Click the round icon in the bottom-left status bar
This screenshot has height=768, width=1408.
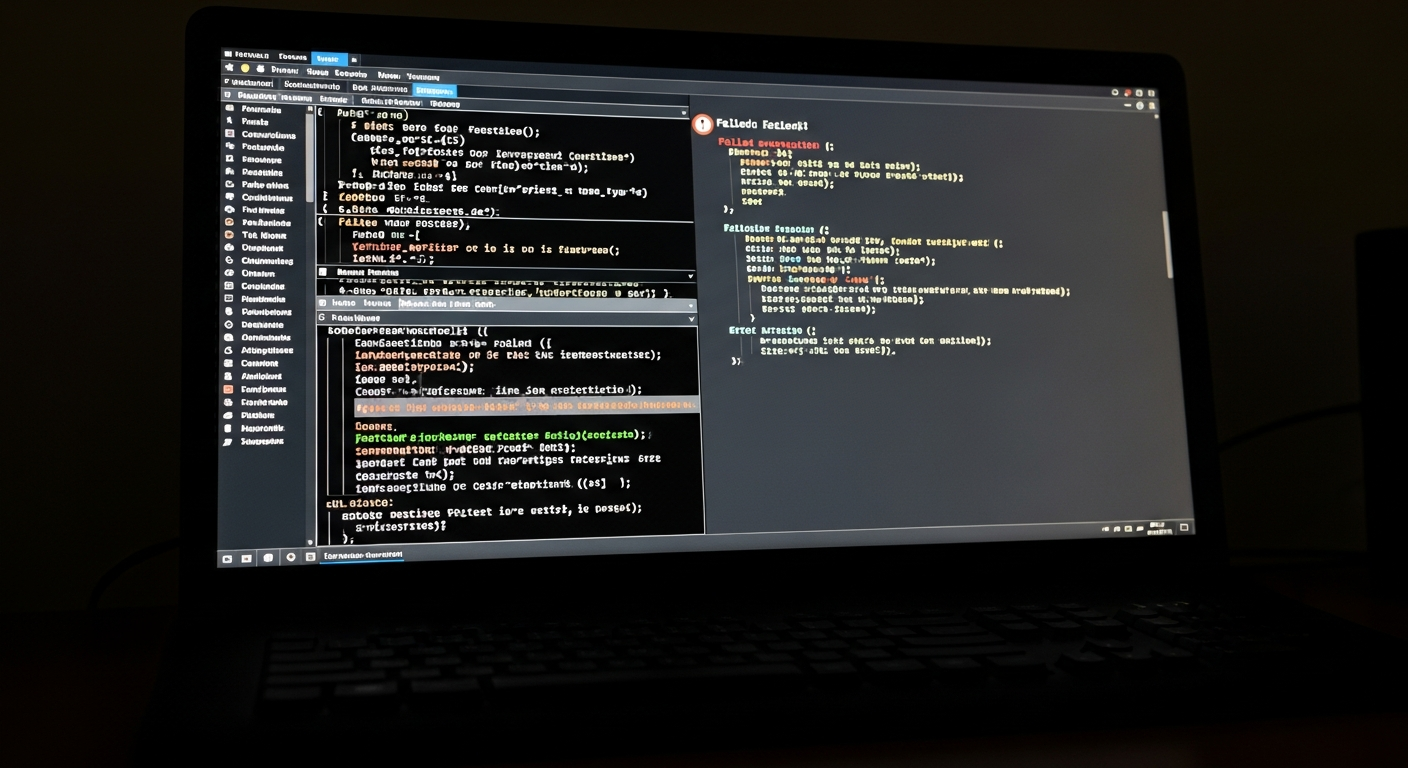(x=291, y=557)
